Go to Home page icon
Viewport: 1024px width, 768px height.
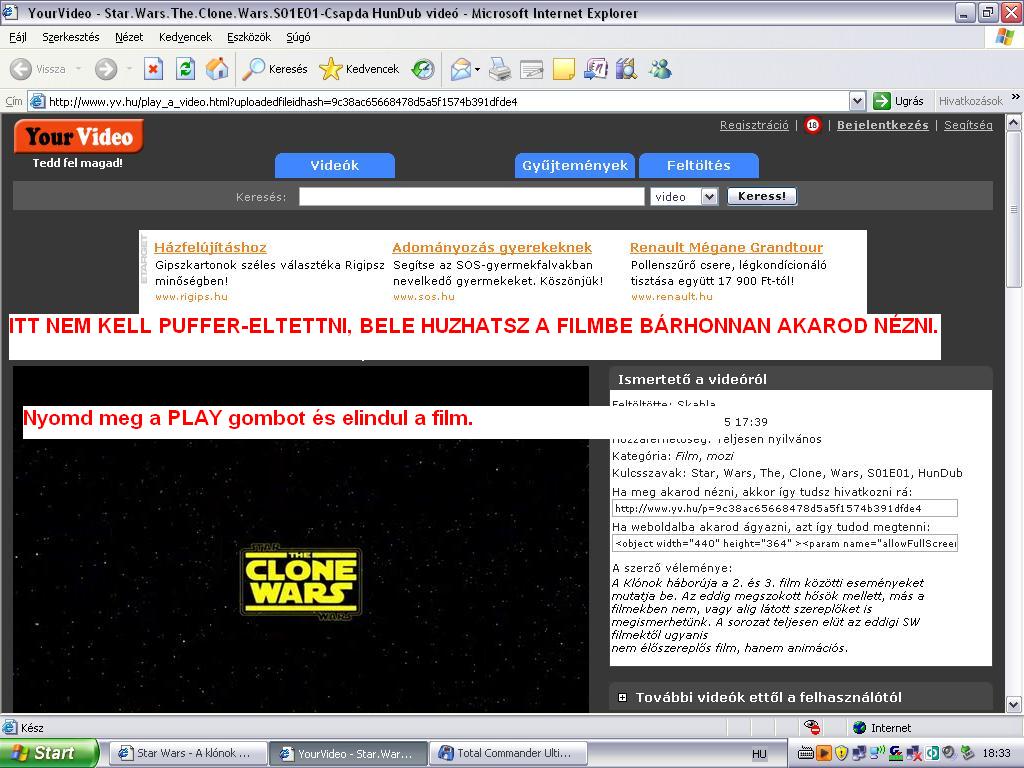coord(217,69)
